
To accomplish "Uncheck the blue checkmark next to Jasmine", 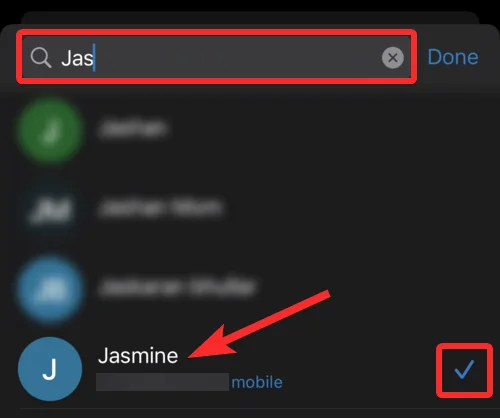I will [x=464, y=370].
